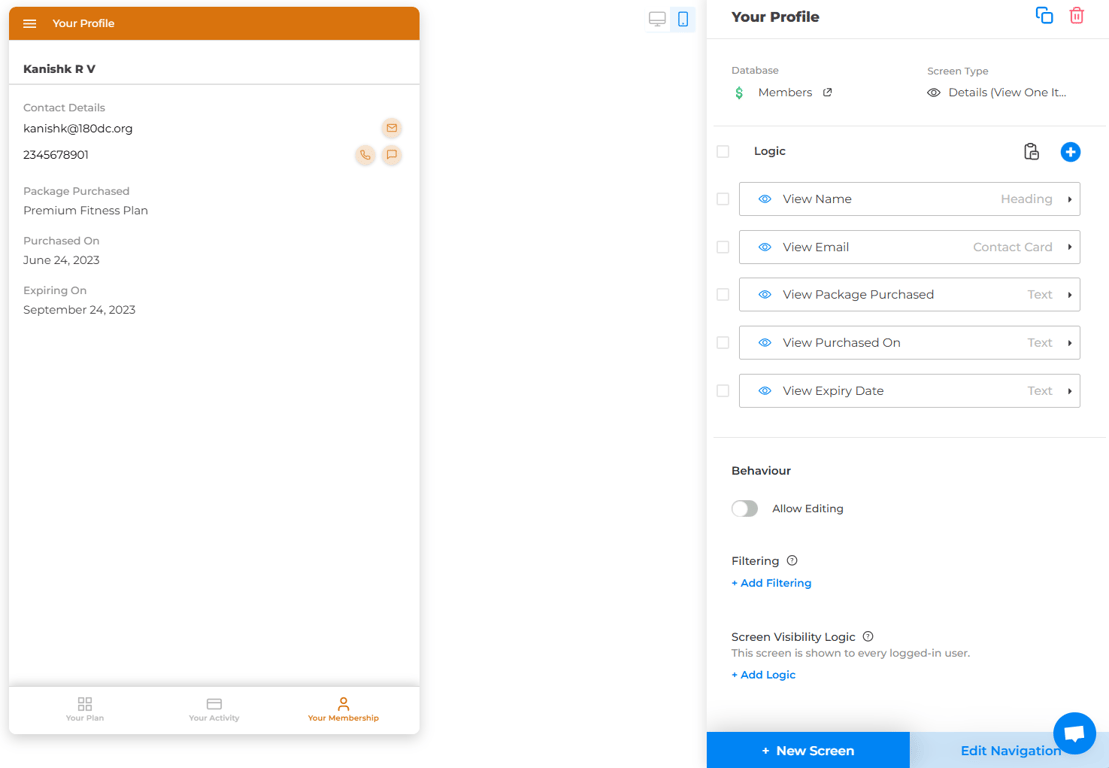Expand the View Name arrow
1109x768 pixels.
click(1069, 199)
